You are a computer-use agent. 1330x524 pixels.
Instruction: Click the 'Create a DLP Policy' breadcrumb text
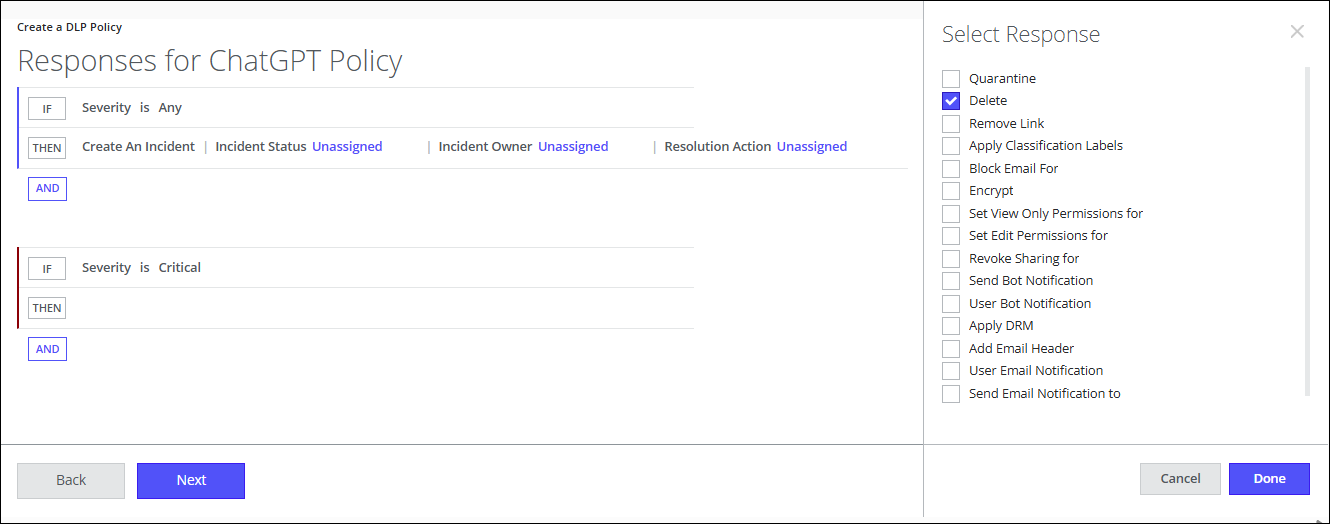pos(70,27)
